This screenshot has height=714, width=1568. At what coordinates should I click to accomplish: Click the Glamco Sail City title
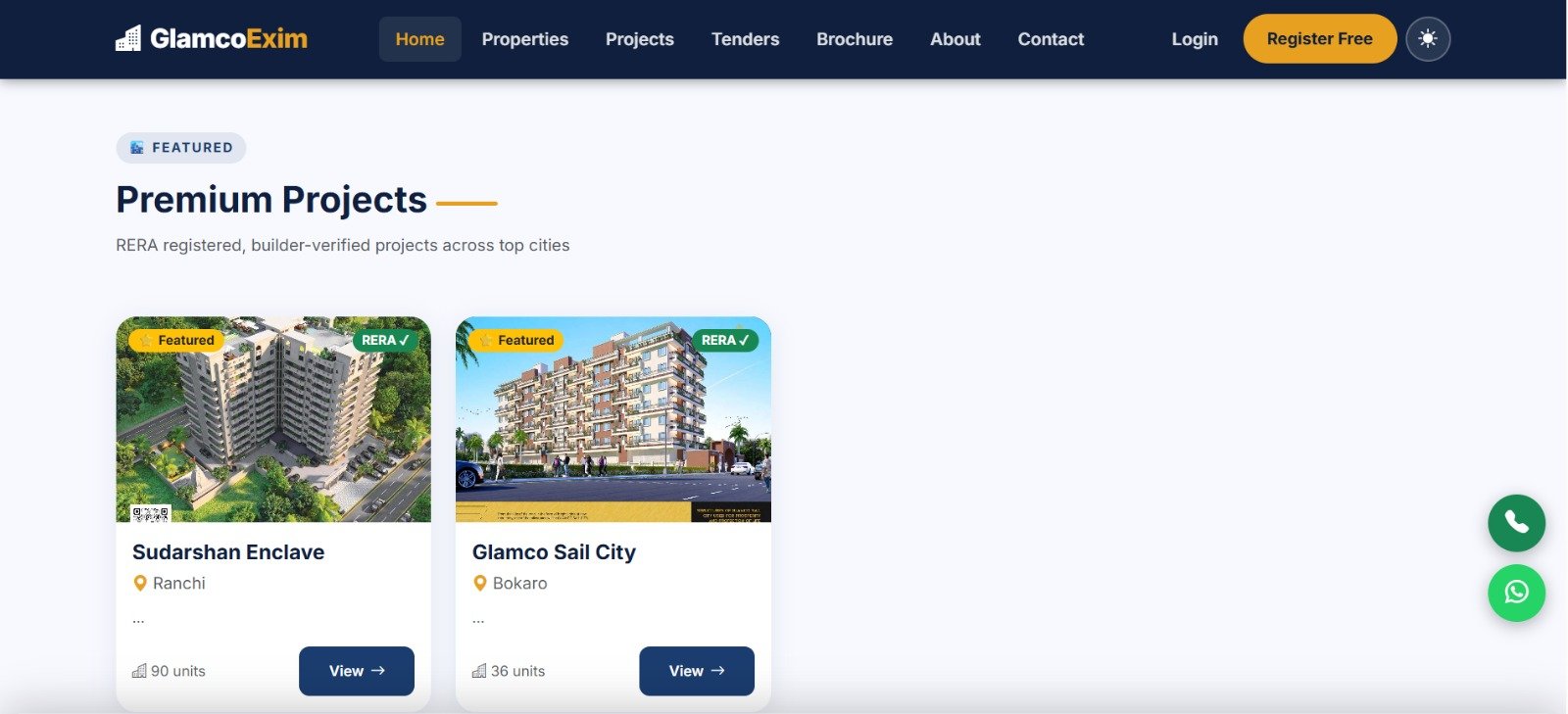pos(554,552)
